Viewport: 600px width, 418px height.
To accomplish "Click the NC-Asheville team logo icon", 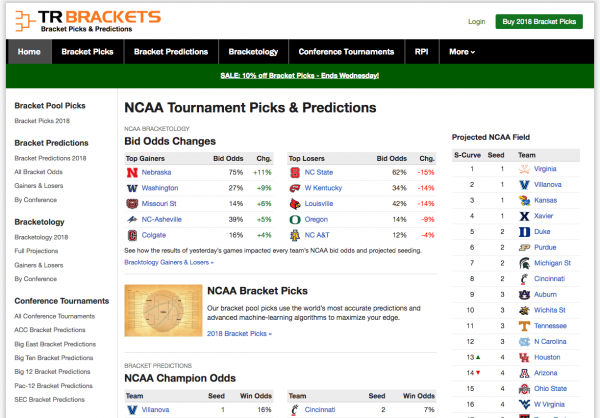I will click(x=132, y=219).
